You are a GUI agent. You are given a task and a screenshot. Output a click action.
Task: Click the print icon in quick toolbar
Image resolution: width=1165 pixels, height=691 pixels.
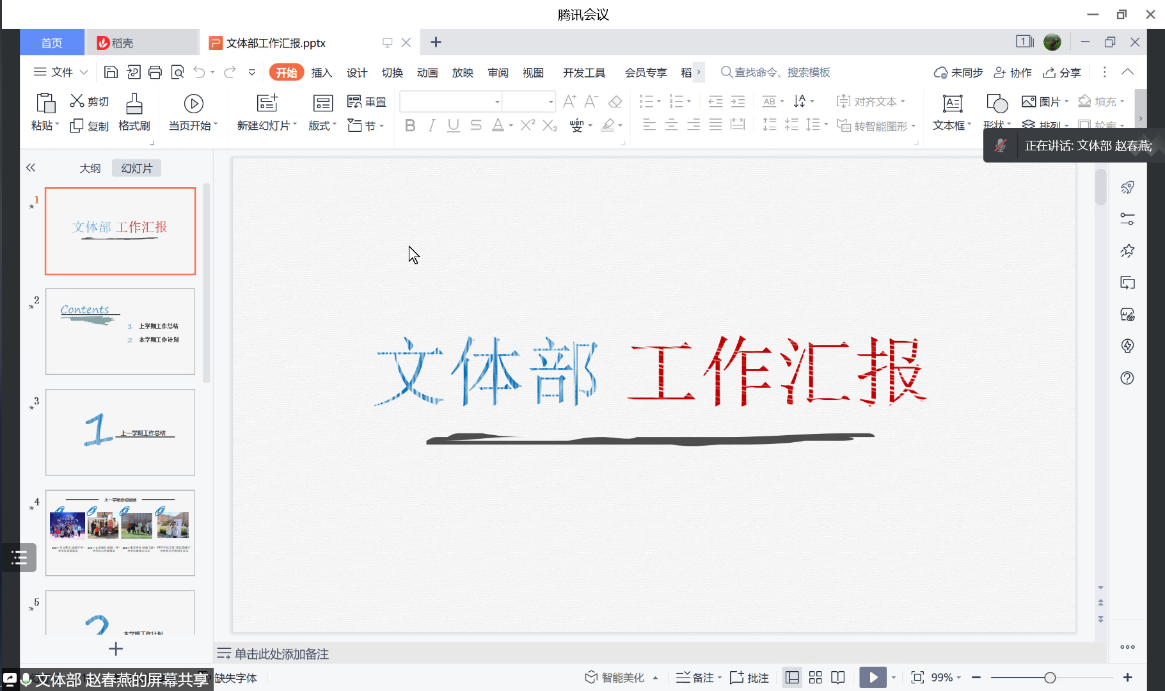(x=155, y=72)
